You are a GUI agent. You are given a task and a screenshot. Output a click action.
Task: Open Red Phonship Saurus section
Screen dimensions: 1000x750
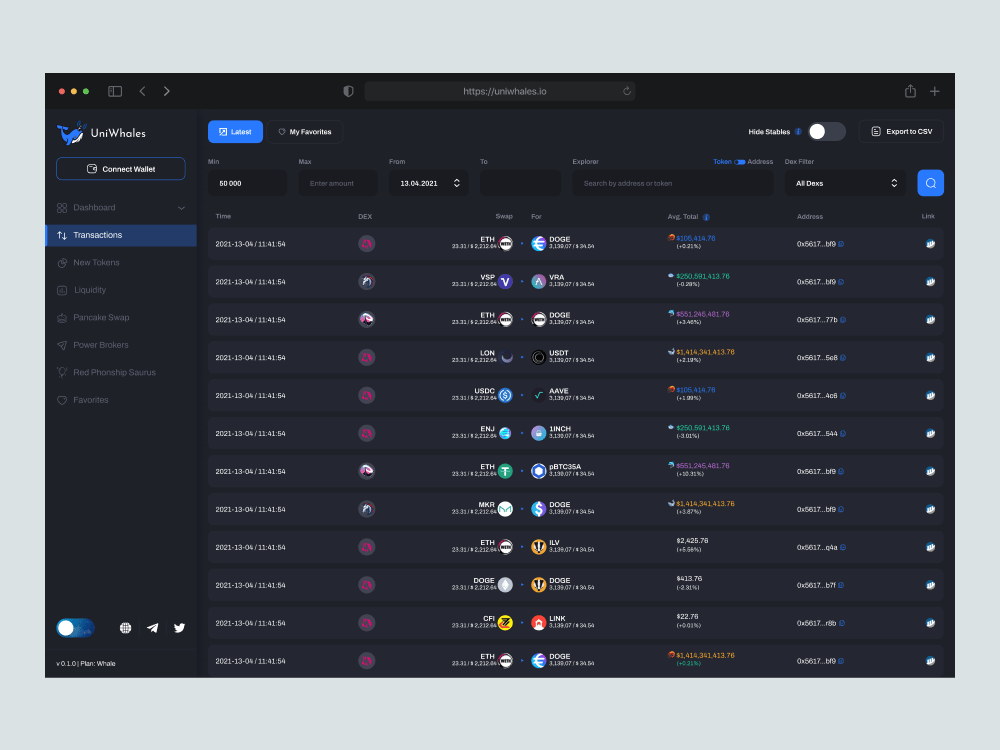(x=114, y=372)
